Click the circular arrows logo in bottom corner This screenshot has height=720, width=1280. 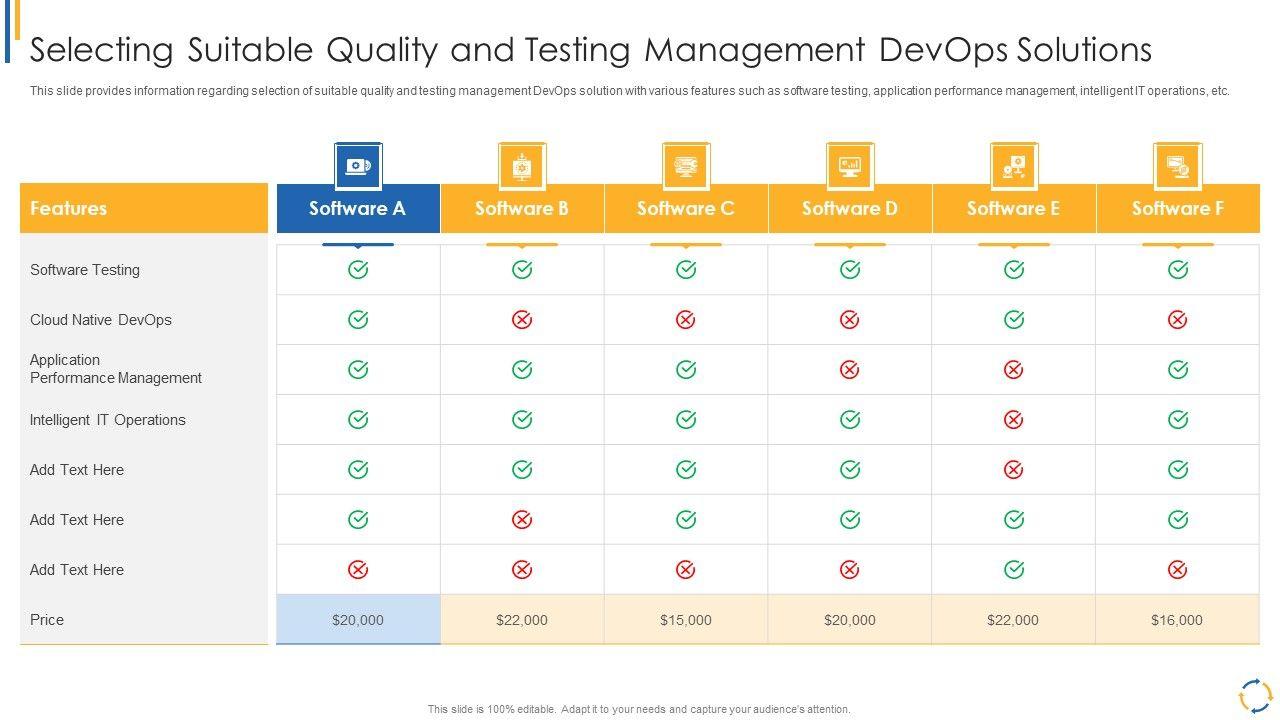click(x=1254, y=695)
